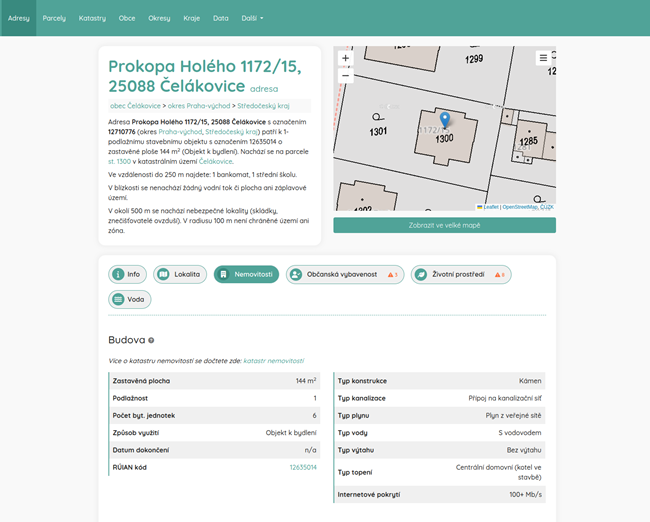Open the Parcely menu item
Screen dimensions: 650x522
[54, 18]
